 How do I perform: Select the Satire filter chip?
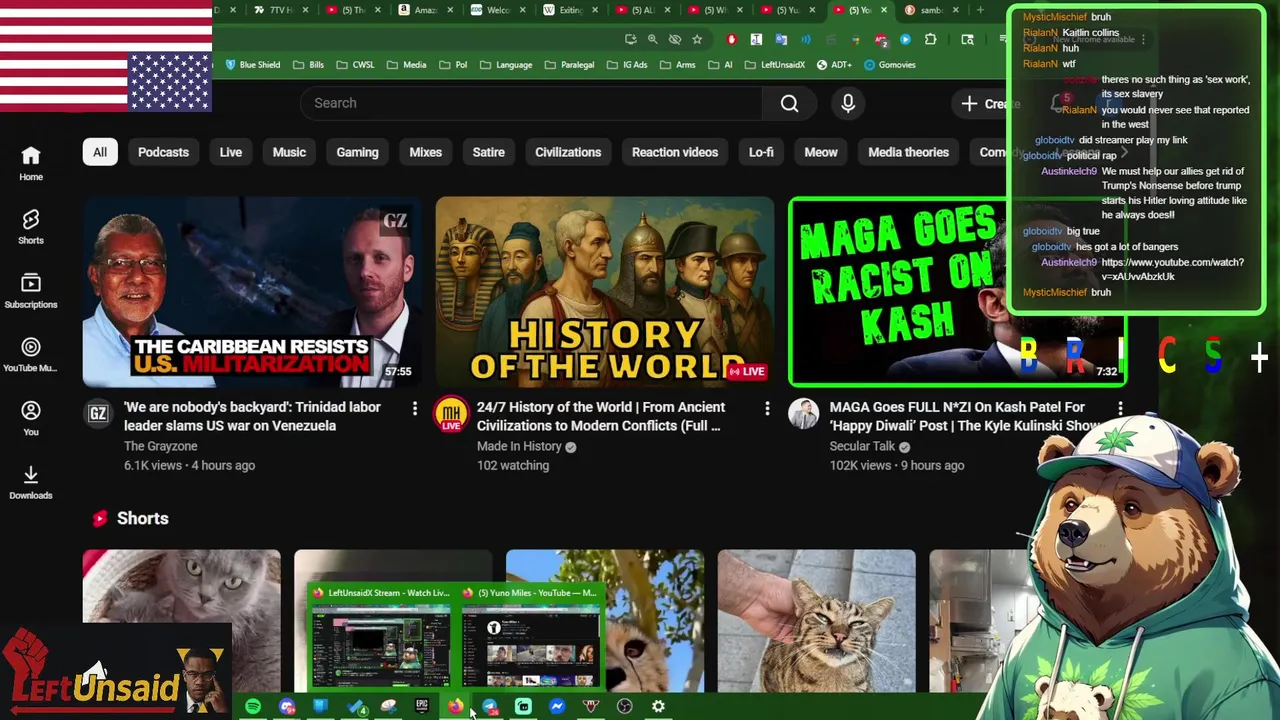click(x=488, y=152)
